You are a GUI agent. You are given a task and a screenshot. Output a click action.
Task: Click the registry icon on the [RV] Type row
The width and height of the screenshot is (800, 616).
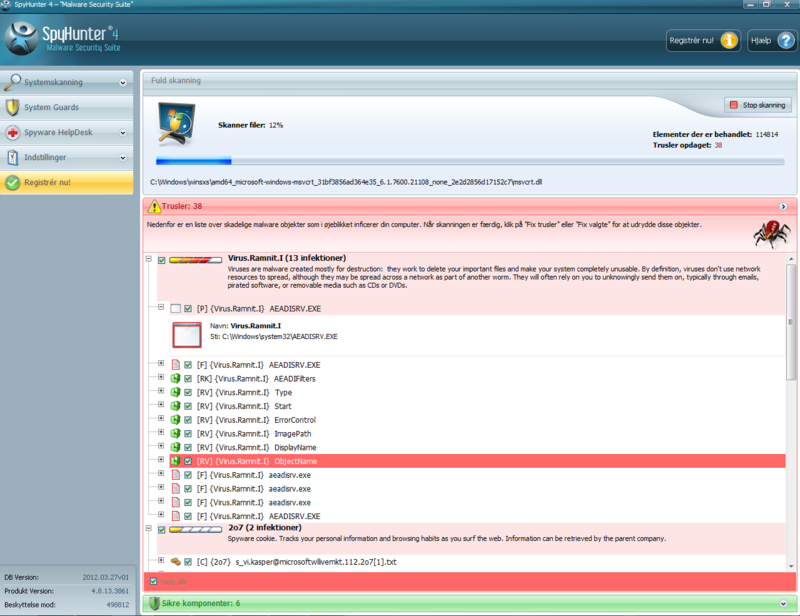[176, 392]
